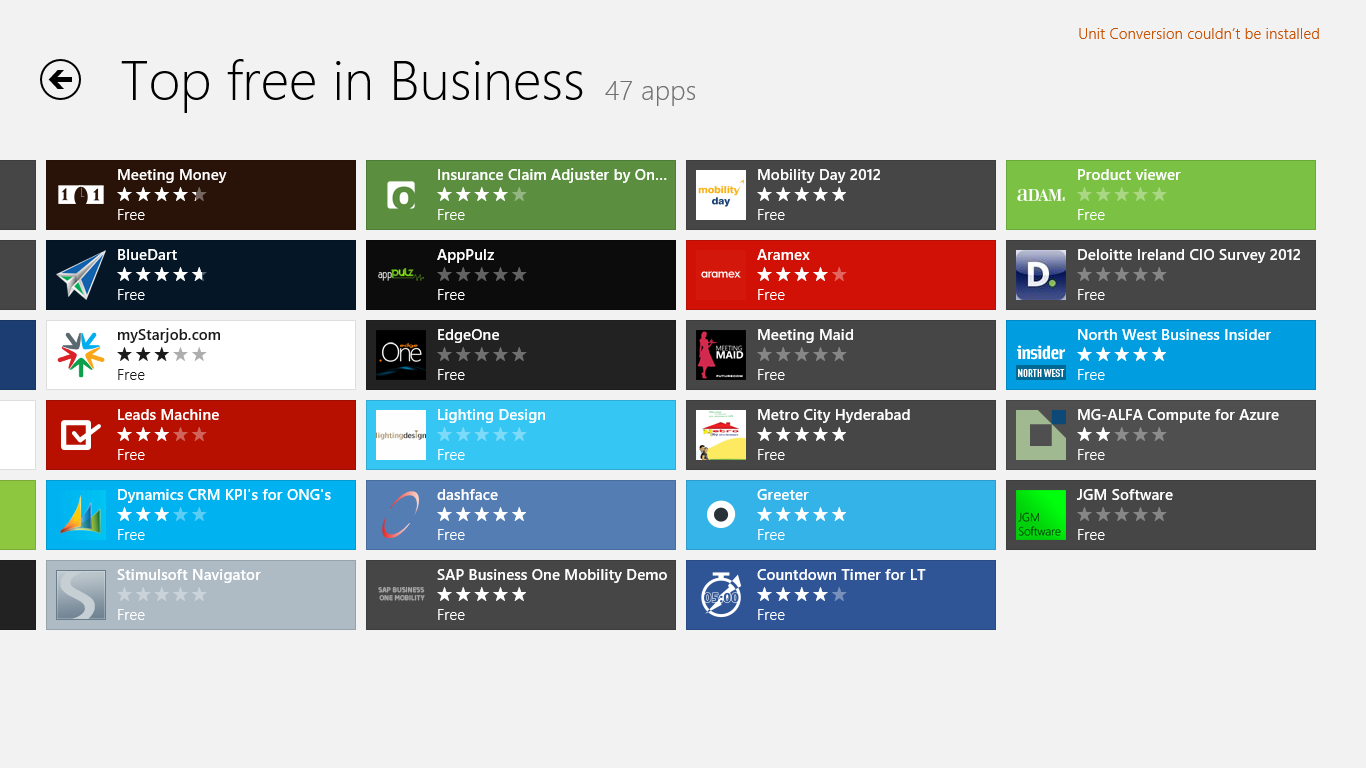Click the BlueDart paper plane icon
The image size is (1366, 768).
pyautogui.click(x=81, y=275)
